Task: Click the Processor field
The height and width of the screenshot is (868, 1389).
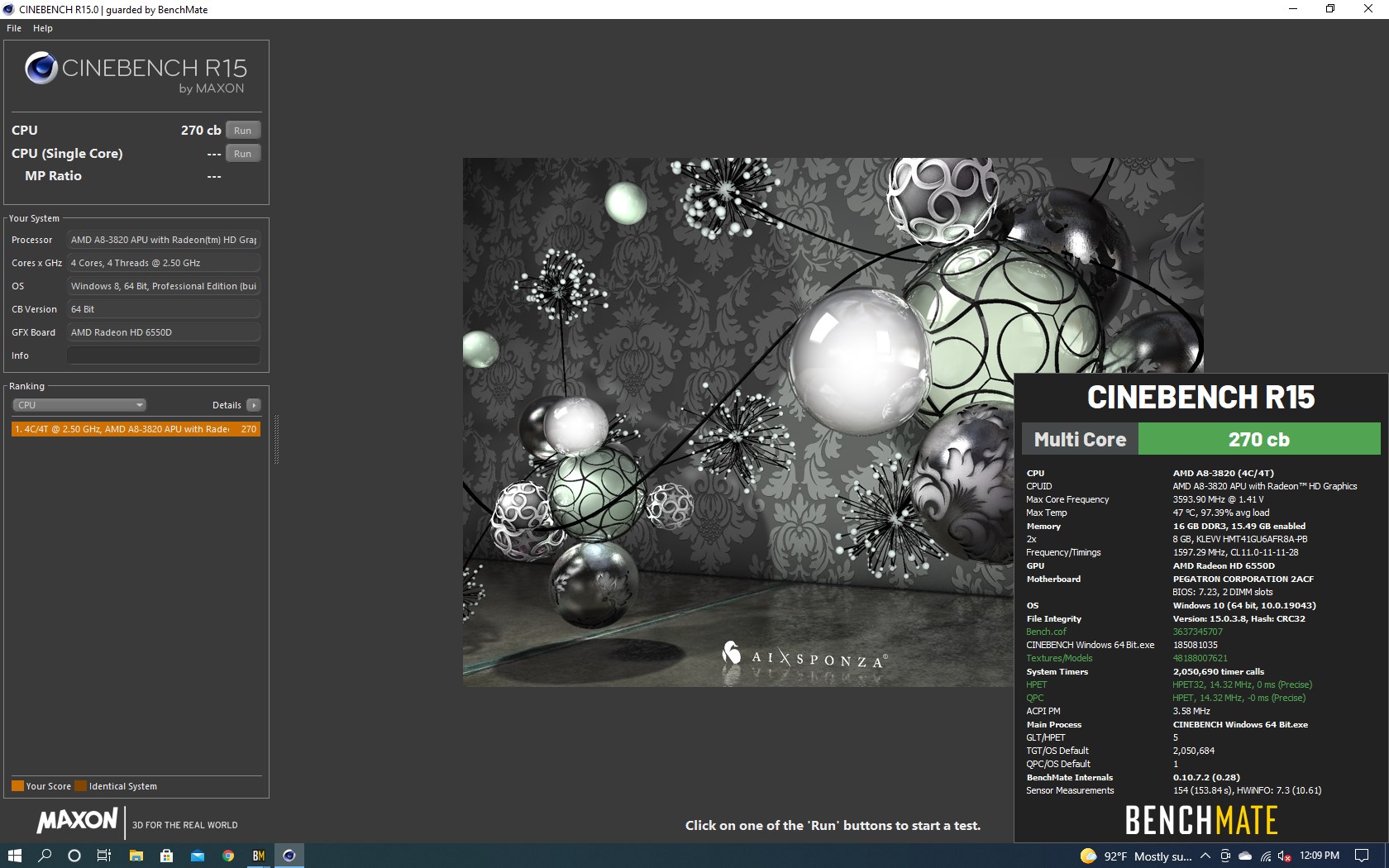Action: click(164, 240)
